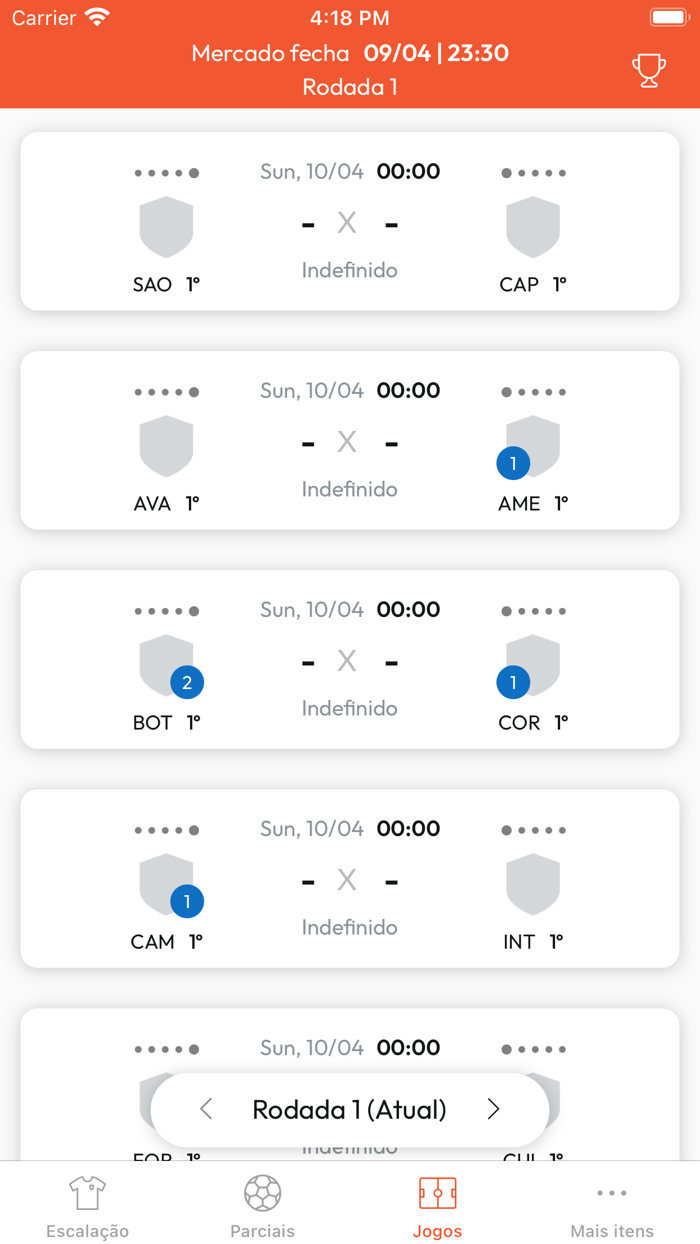Screen dimensions: 700x1244
Task: Tap the blue badge on BOT shield
Action: pos(187,683)
